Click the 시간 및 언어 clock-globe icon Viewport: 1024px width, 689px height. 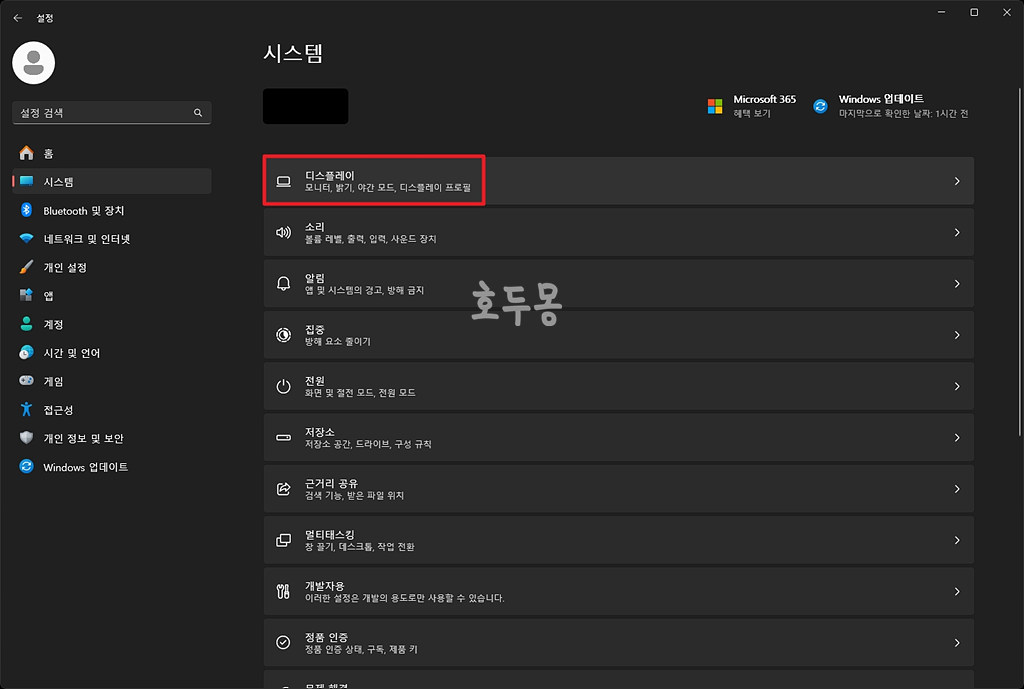point(26,353)
